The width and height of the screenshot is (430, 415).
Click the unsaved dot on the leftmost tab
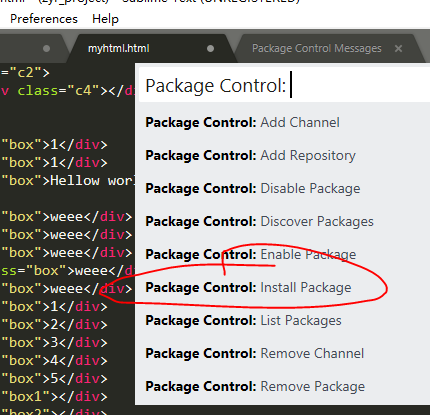[46, 49]
